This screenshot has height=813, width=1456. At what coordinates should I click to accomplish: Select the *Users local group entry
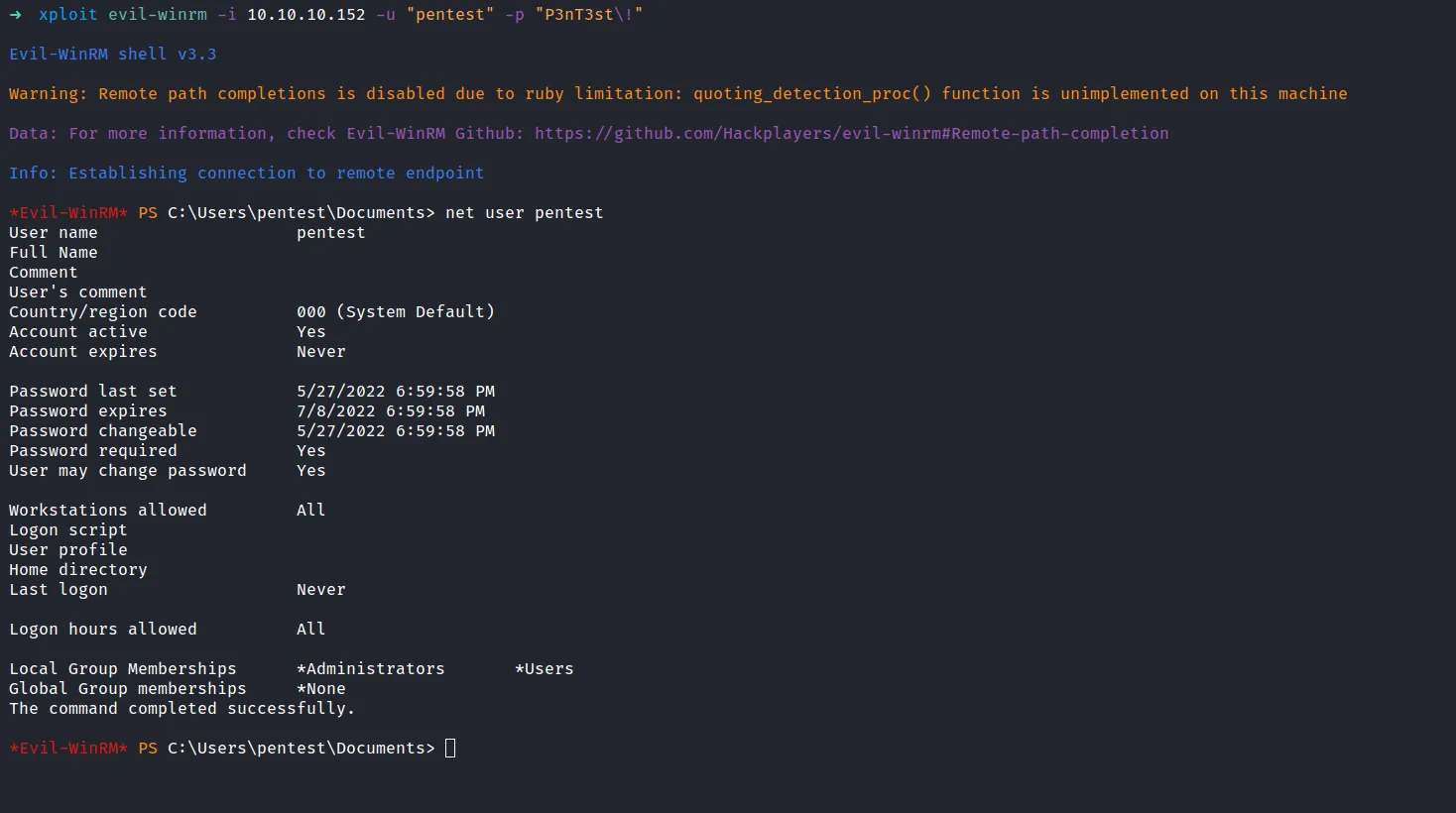544,669
